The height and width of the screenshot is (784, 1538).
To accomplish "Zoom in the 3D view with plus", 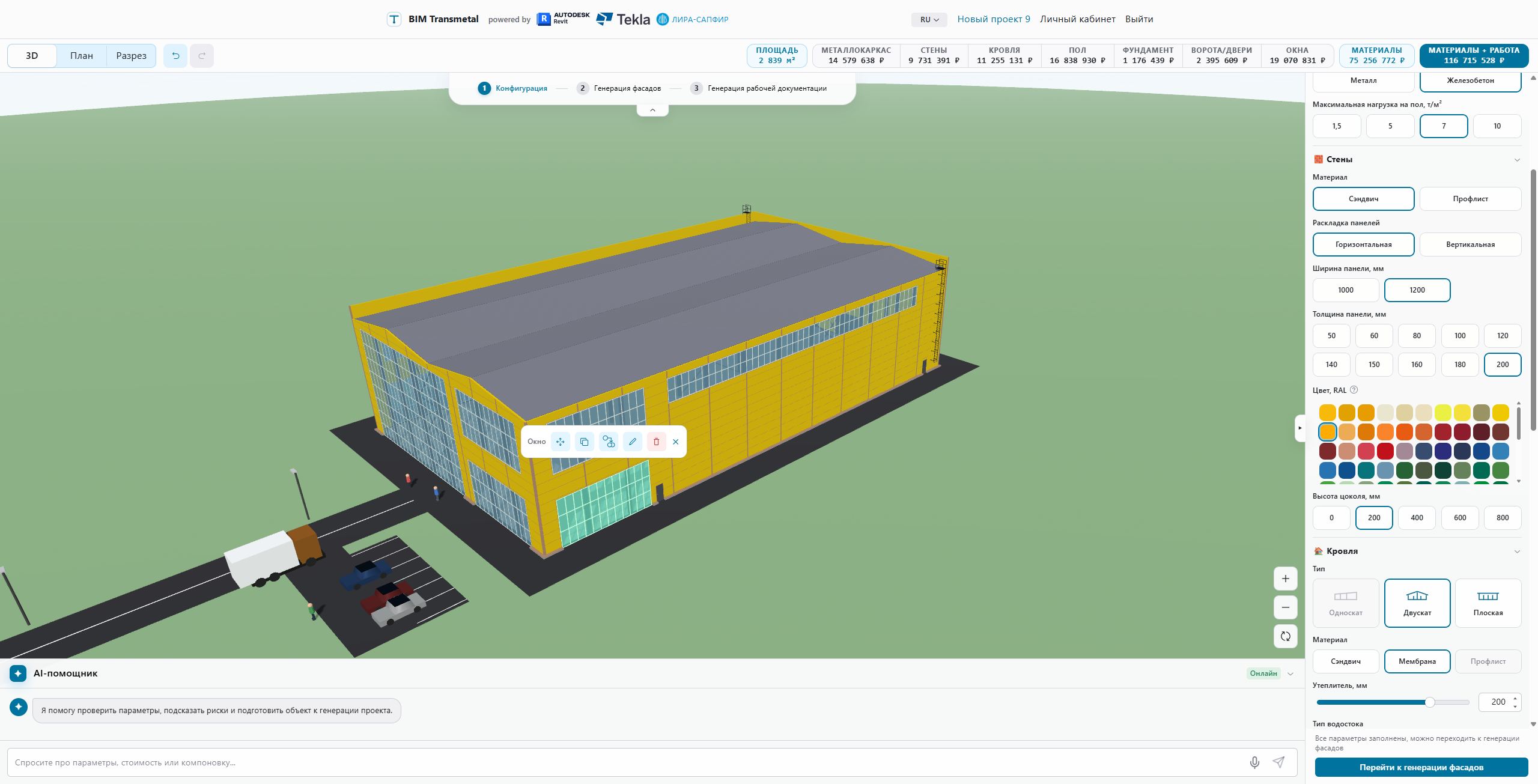I will [1286, 579].
